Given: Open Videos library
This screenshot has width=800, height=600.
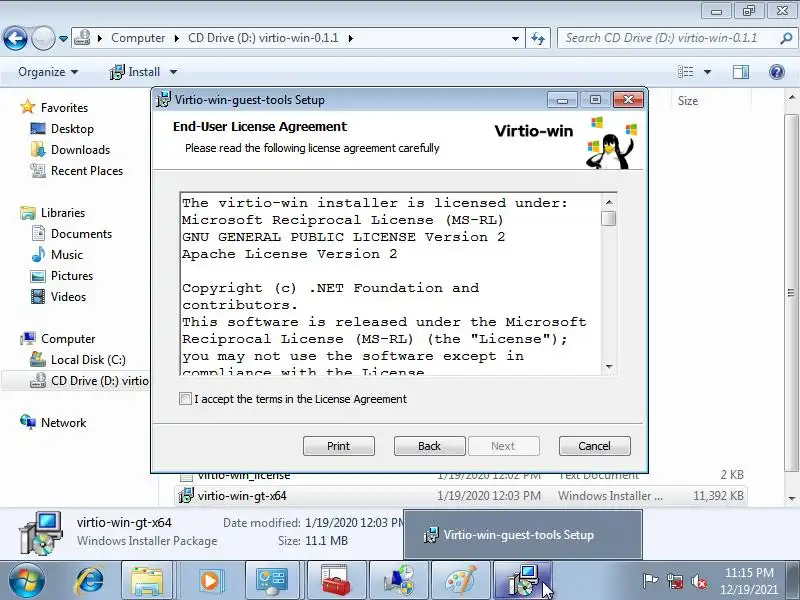Looking at the screenshot, I should point(68,296).
